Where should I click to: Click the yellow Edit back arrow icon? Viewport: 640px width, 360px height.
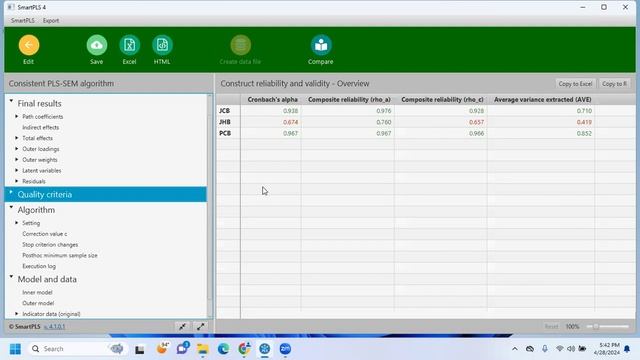(x=29, y=45)
